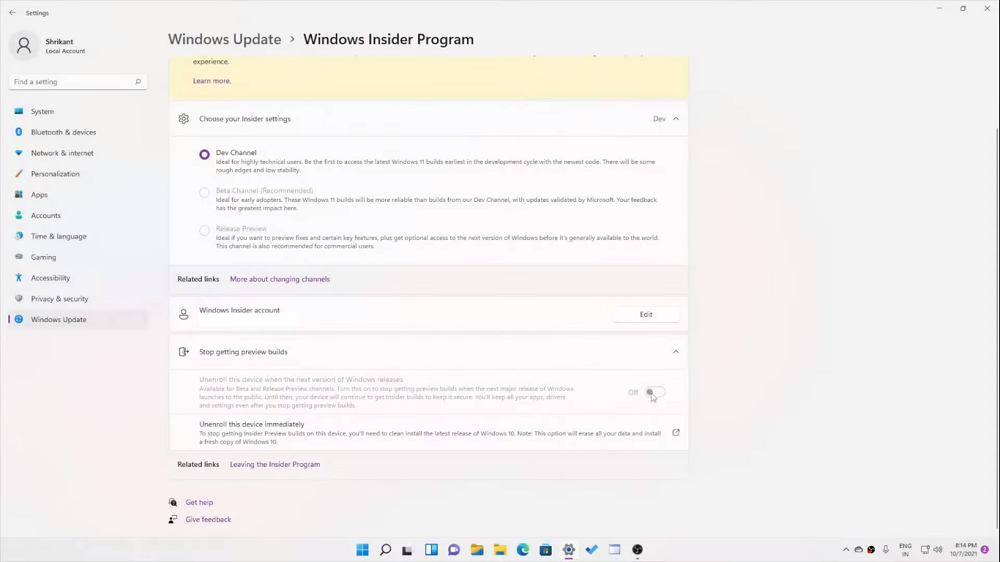The image size is (1000, 562).
Task: Select the Release Preview radio button
Action: 204,230
